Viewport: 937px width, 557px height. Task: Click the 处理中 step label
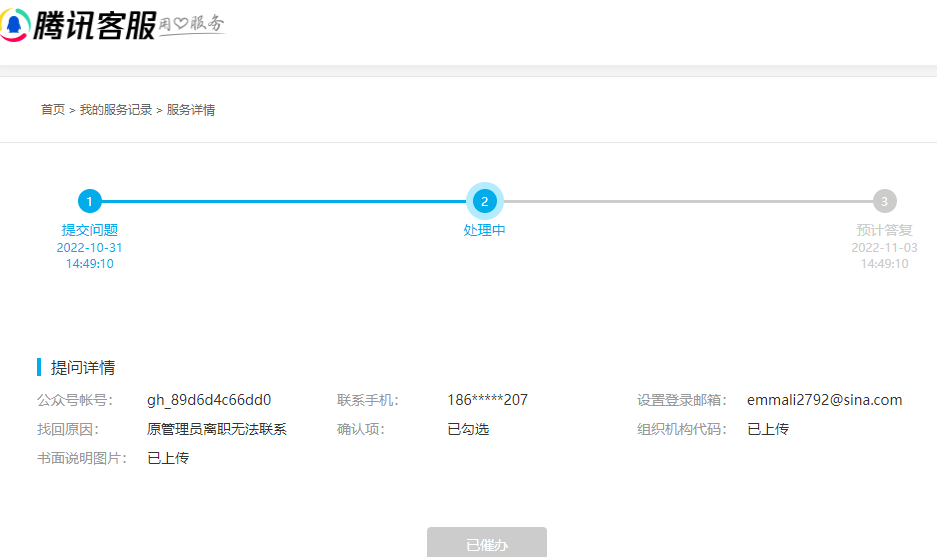coord(485,230)
